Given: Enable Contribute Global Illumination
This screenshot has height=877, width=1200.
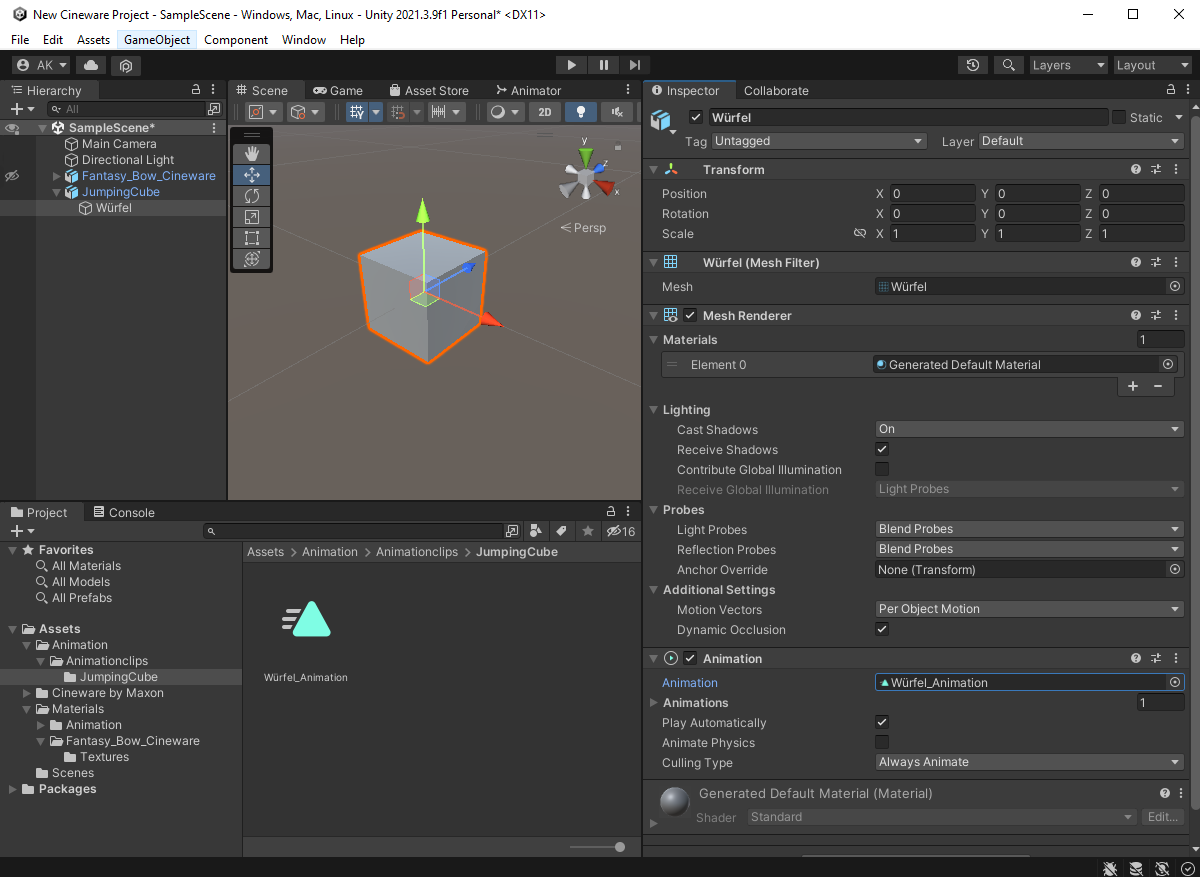Looking at the screenshot, I should point(882,470).
